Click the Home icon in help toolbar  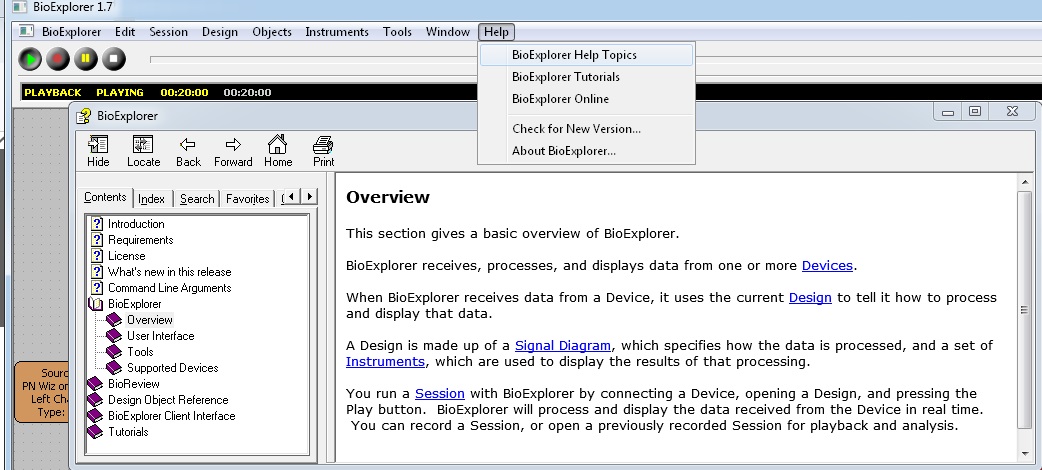[278, 151]
